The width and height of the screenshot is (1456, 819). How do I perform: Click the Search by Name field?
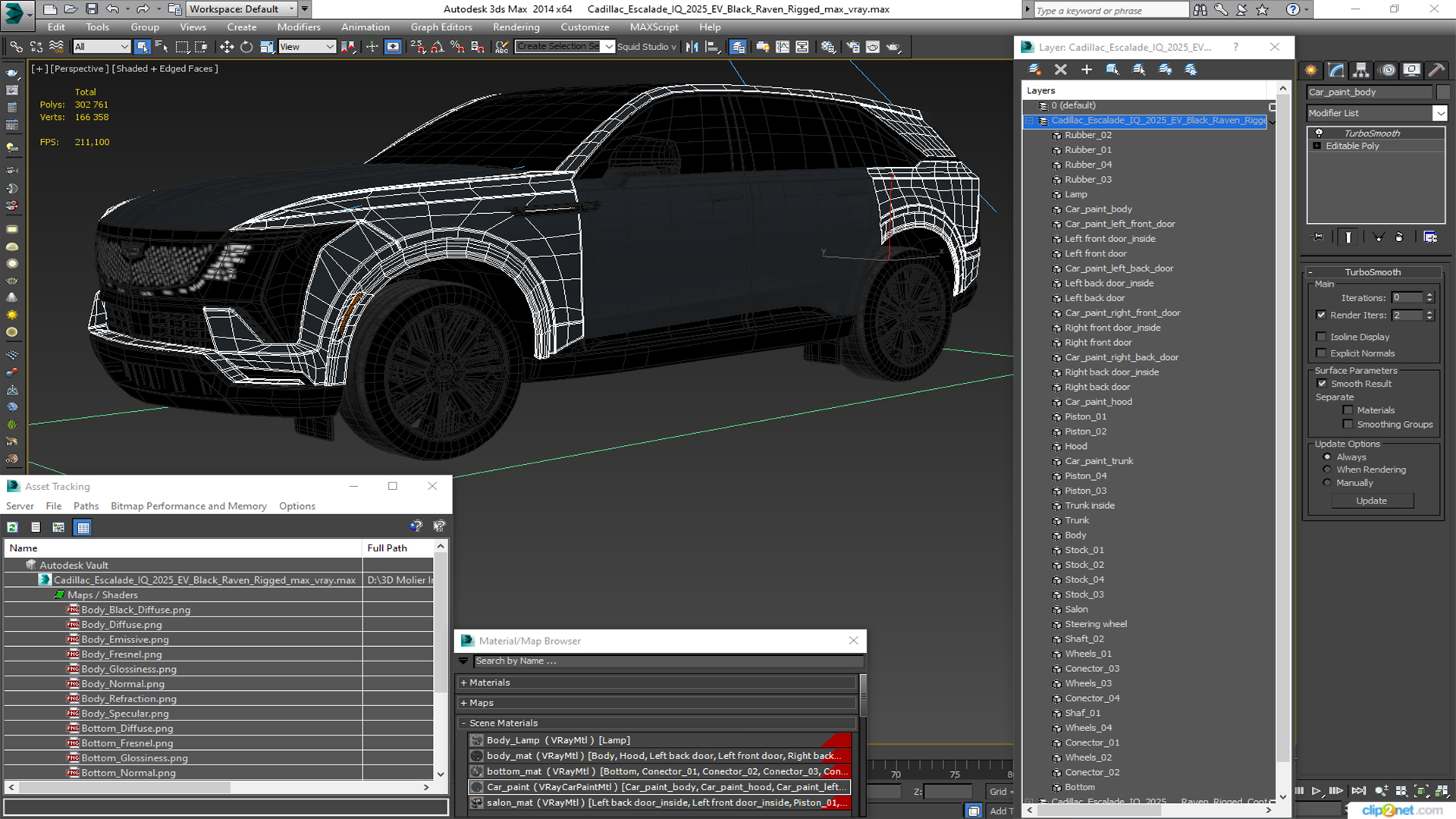point(668,661)
